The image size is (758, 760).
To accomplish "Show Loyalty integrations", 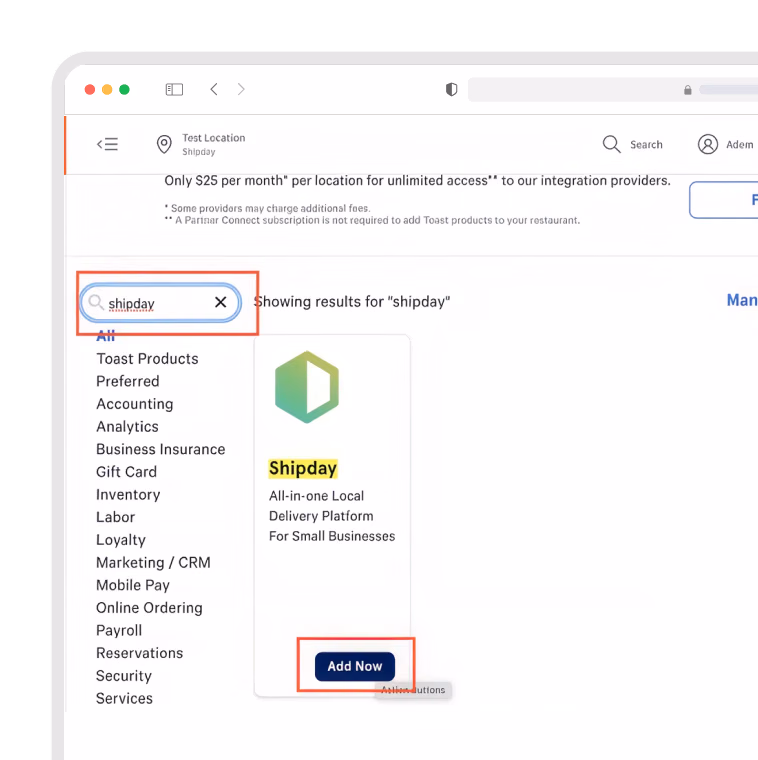I will (121, 540).
